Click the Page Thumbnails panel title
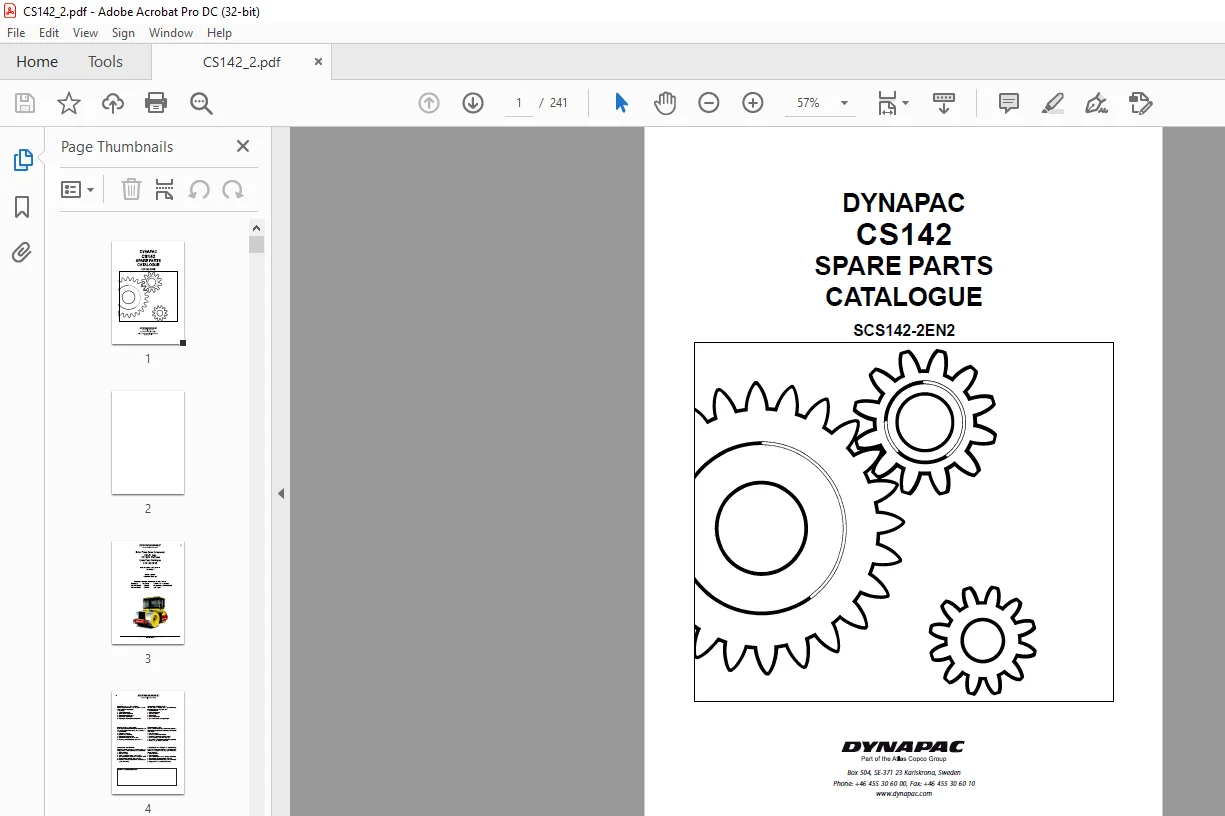 click(x=117, y=146)
